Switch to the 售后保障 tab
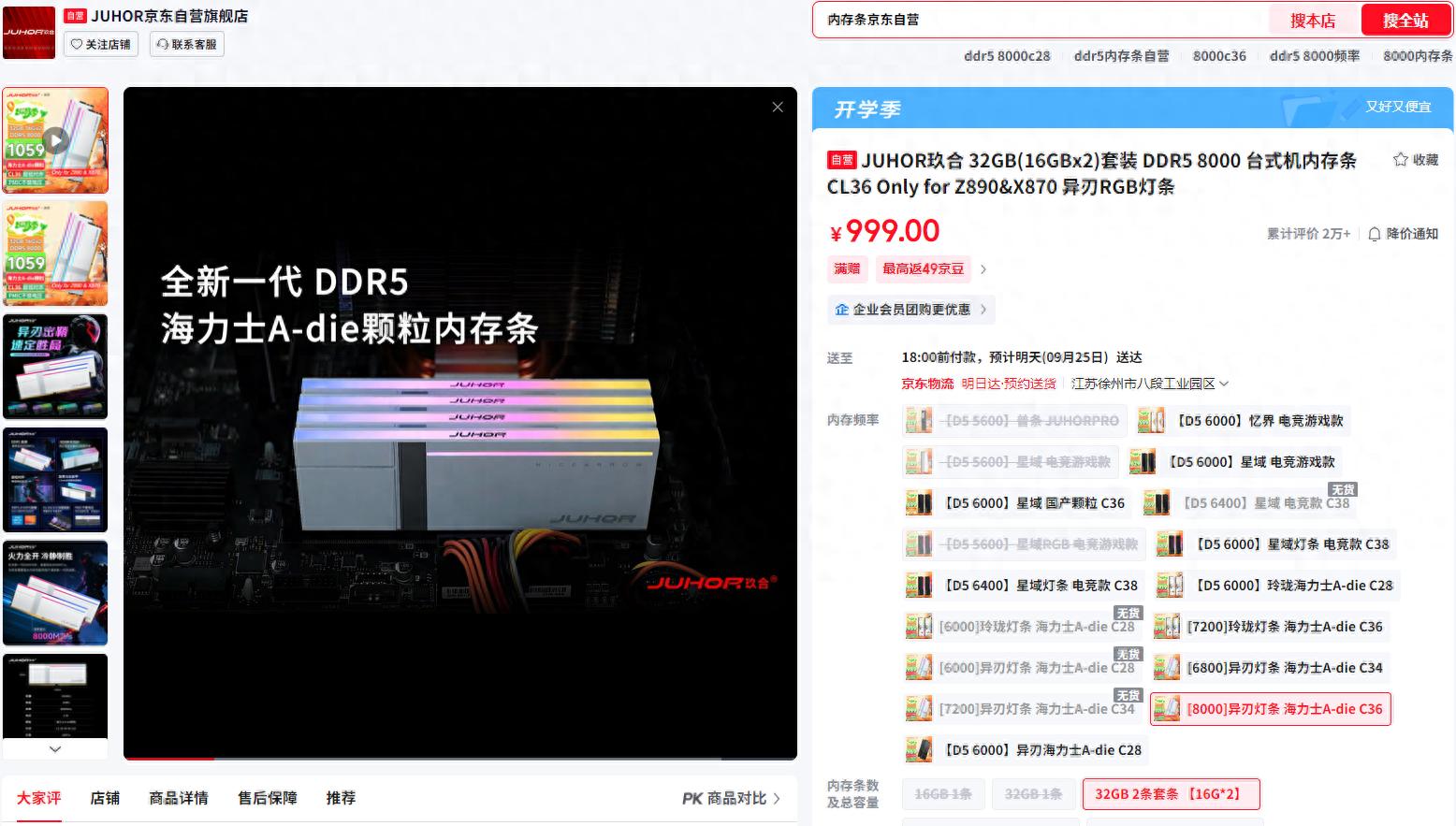 point(268,798)
